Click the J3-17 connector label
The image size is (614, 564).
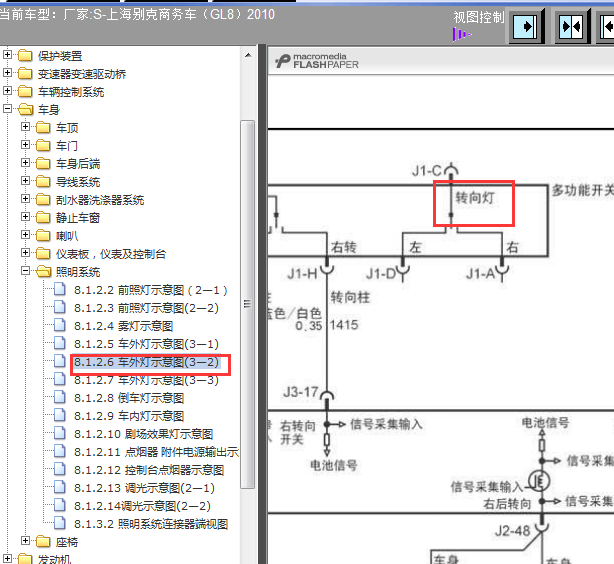300,392
